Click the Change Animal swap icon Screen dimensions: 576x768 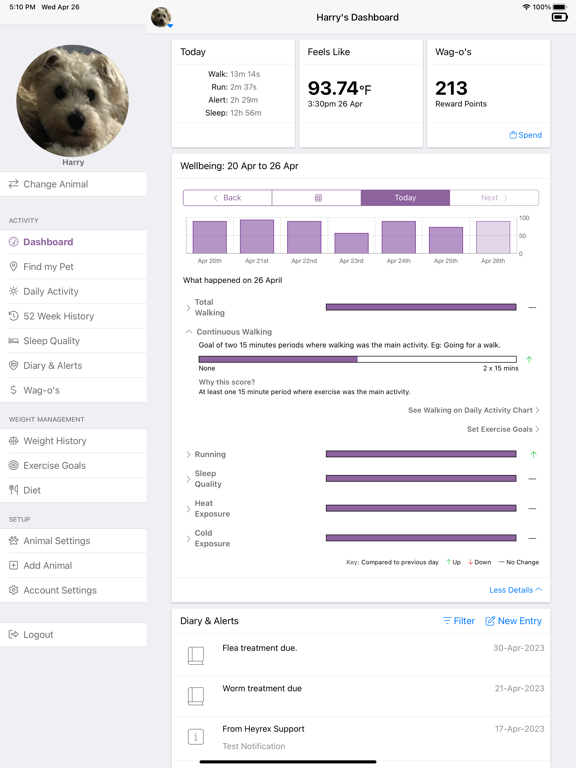click(14, 184)
